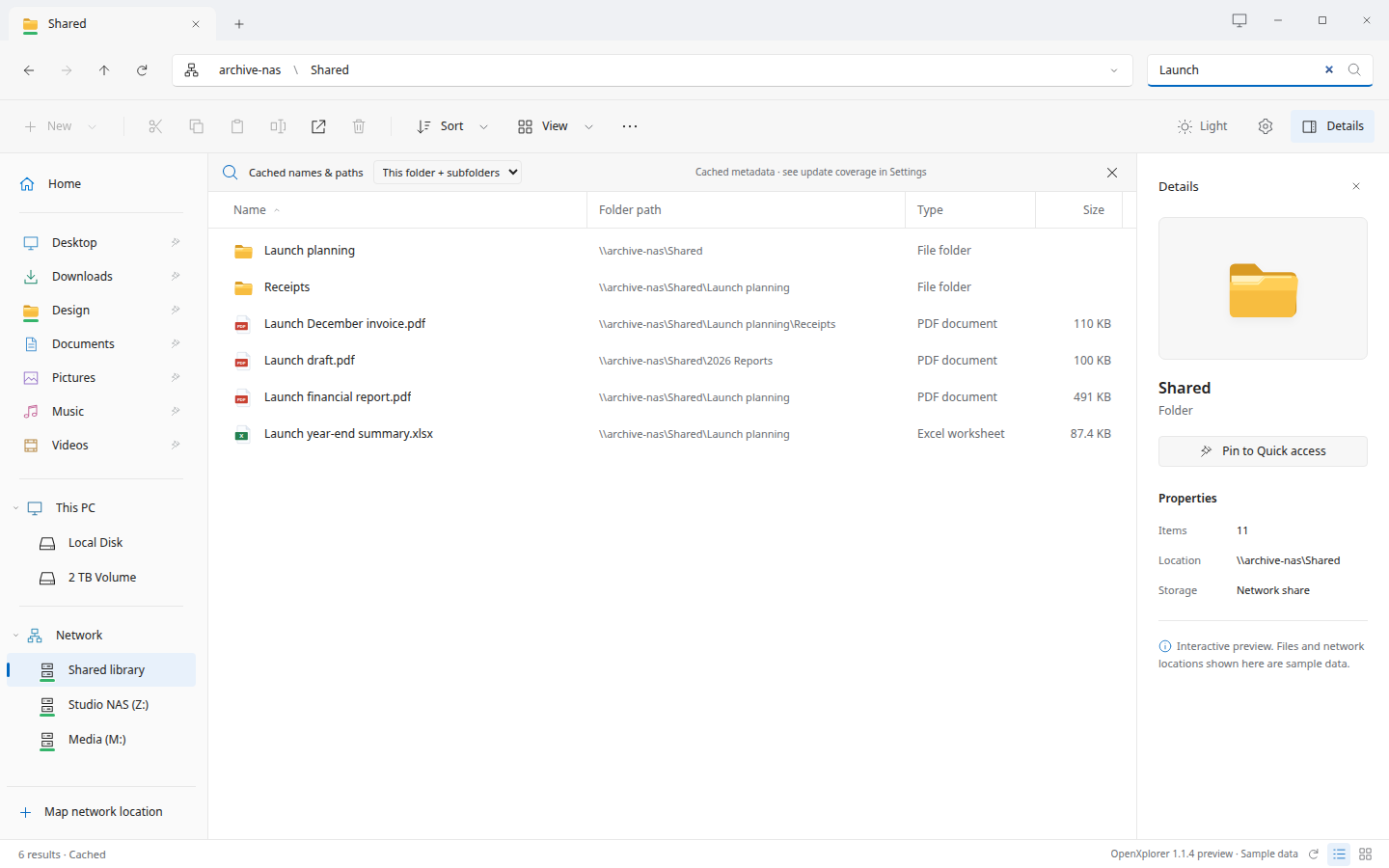1389x868 pixels.
Task: Open the View dropdown
Action: pyautogui.click(x=555, y=126)
